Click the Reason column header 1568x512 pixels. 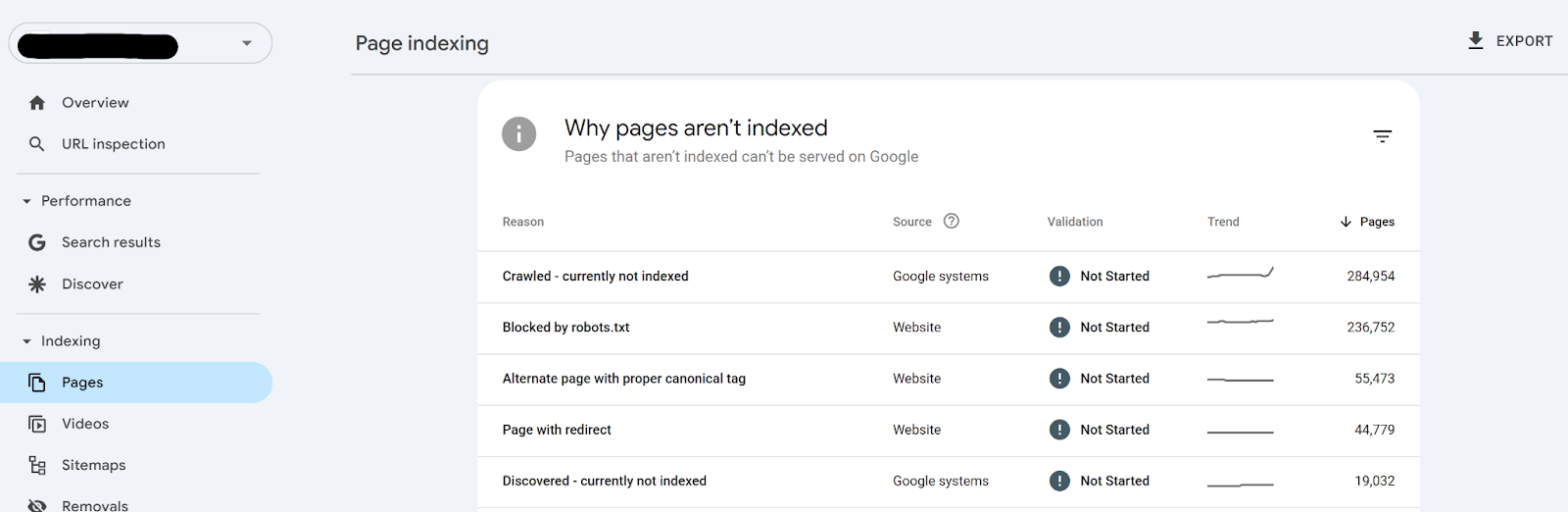point(523,222)
